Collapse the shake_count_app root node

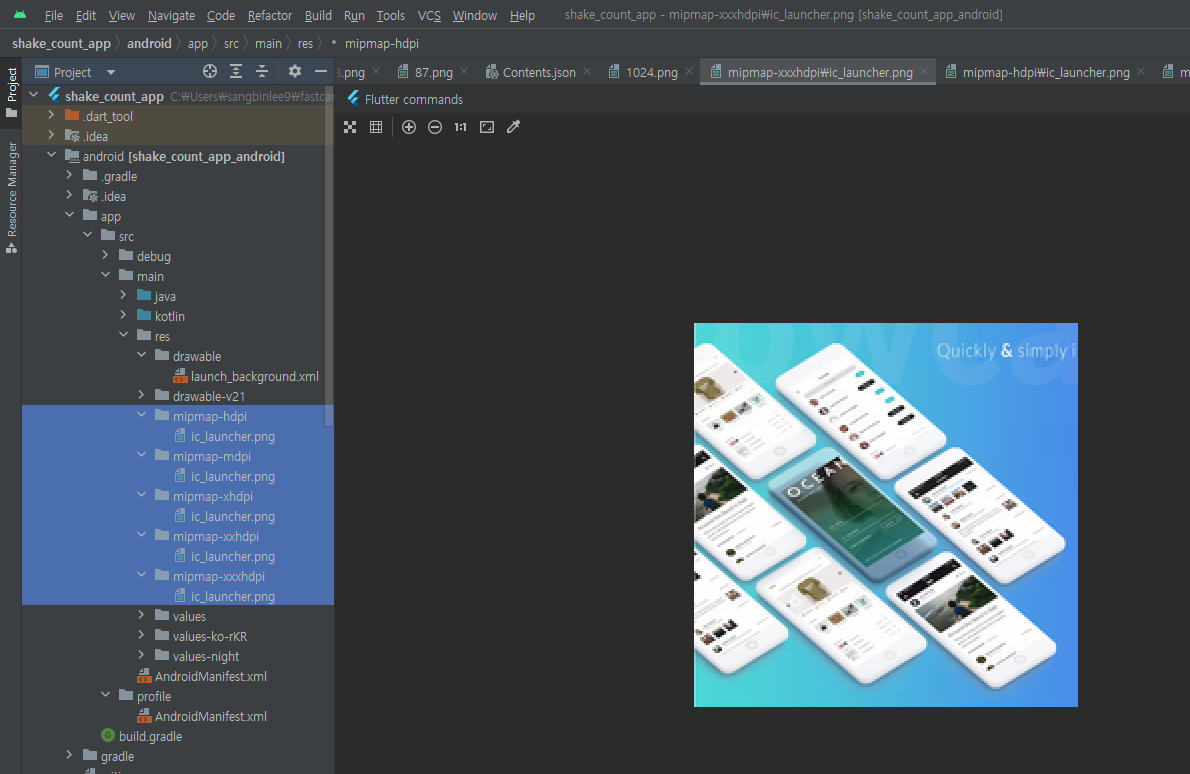tap(33, 95)
